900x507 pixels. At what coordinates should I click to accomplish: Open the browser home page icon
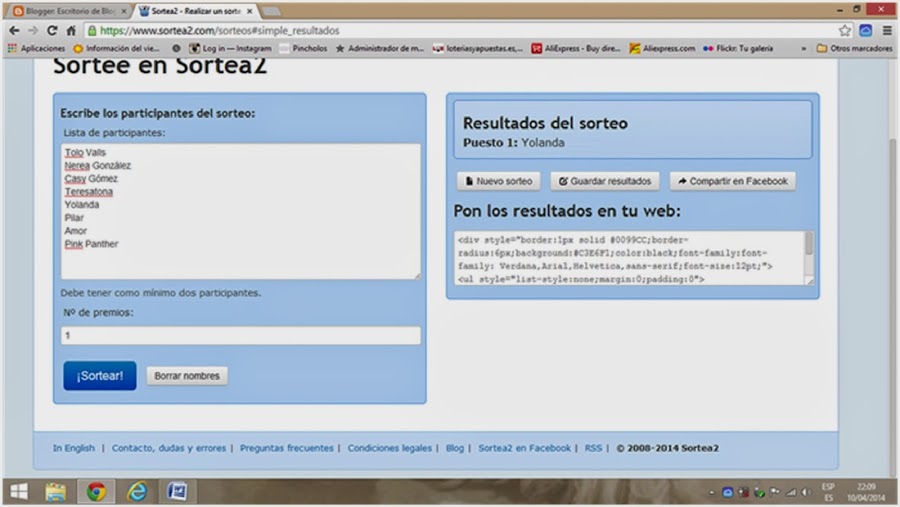click(x=71, y=30)
